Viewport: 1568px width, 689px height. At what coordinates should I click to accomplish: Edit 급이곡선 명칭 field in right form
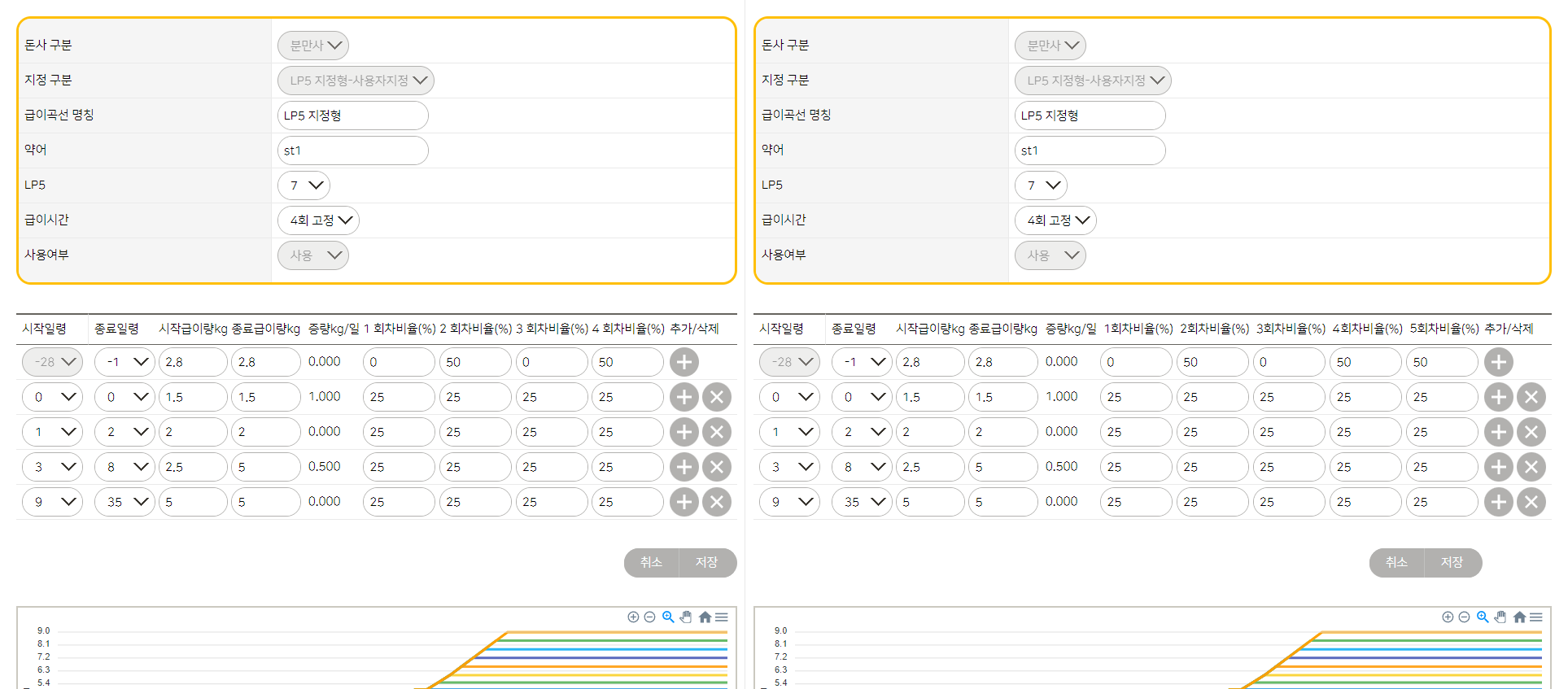(x=1090, y=116)
